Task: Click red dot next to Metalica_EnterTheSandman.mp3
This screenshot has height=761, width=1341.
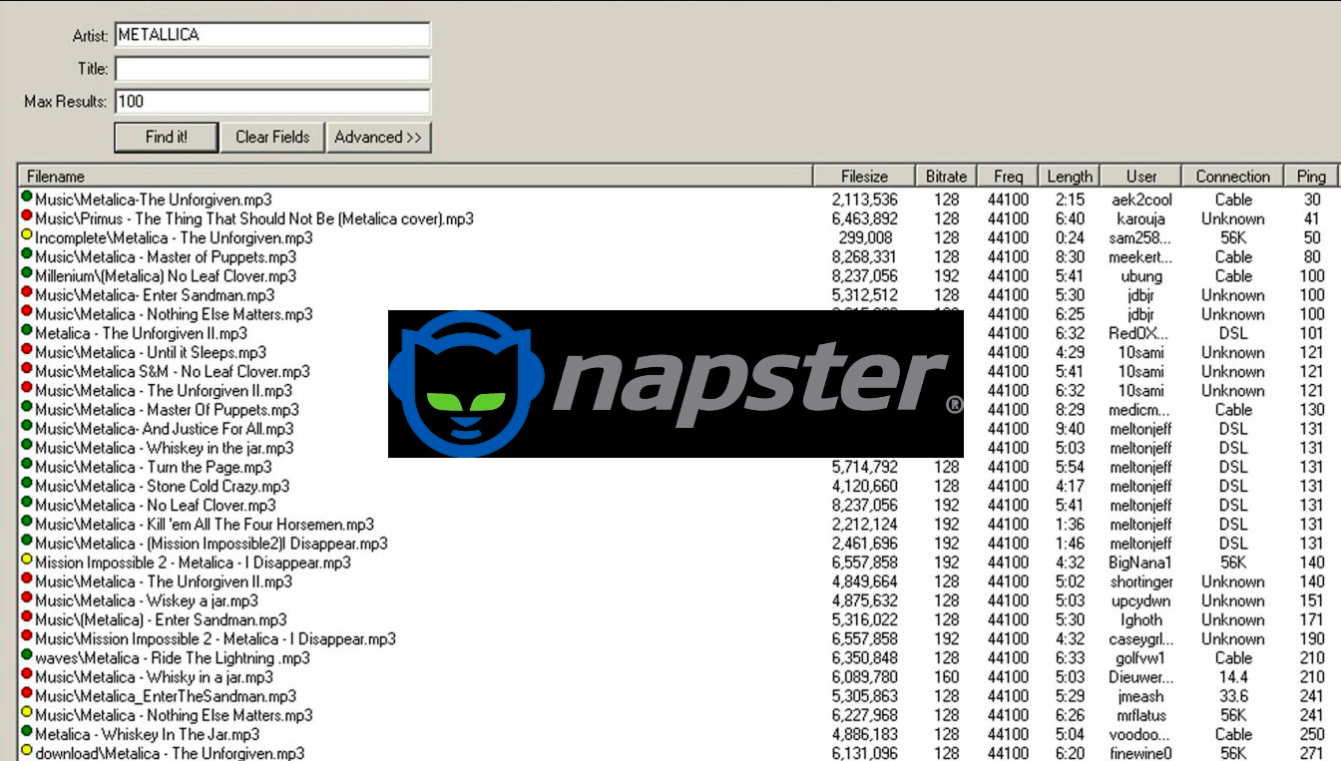Action: pos(27,694)
